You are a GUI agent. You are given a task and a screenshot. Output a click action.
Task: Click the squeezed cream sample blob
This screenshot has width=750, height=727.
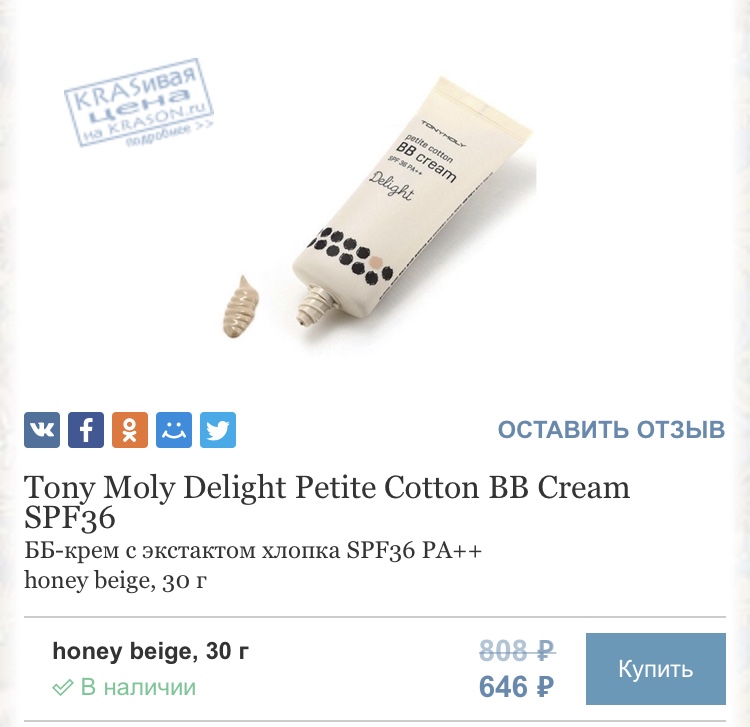click(241, 306)
